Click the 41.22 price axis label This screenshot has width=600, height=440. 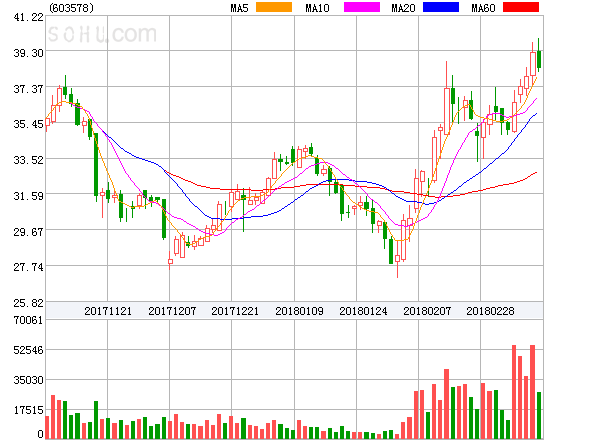coord(28,17)
